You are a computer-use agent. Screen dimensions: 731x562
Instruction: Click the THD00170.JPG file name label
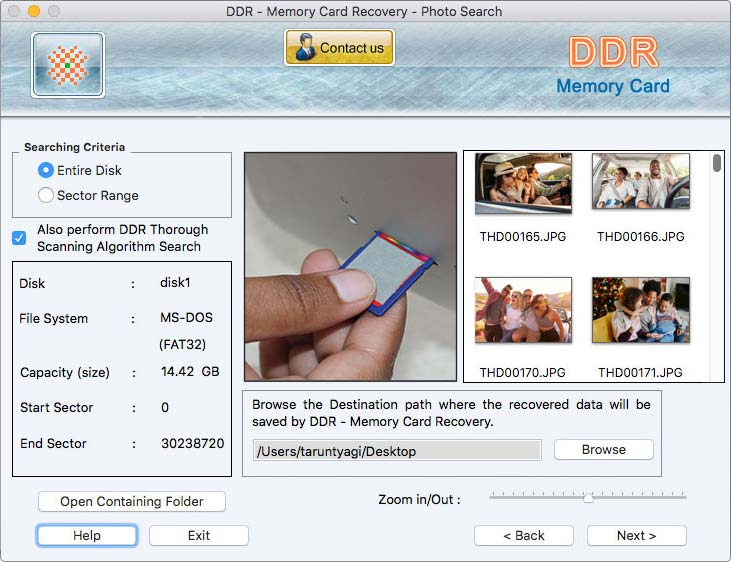click(x=523, y=372)
